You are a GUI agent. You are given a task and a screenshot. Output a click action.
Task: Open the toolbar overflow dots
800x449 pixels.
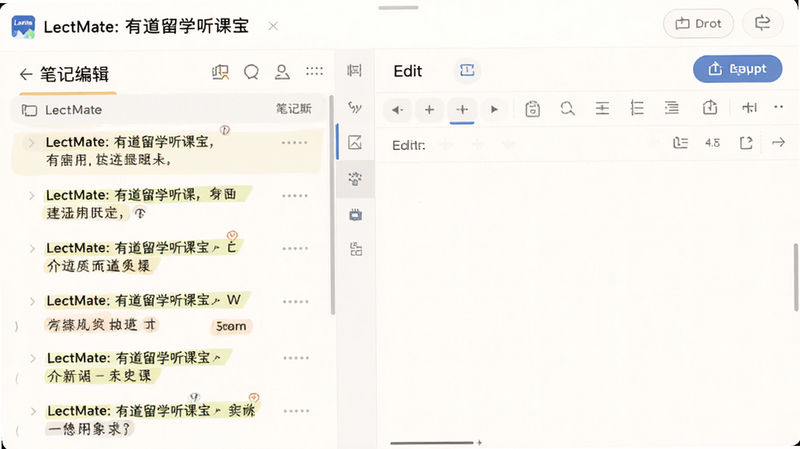(779, 107)
